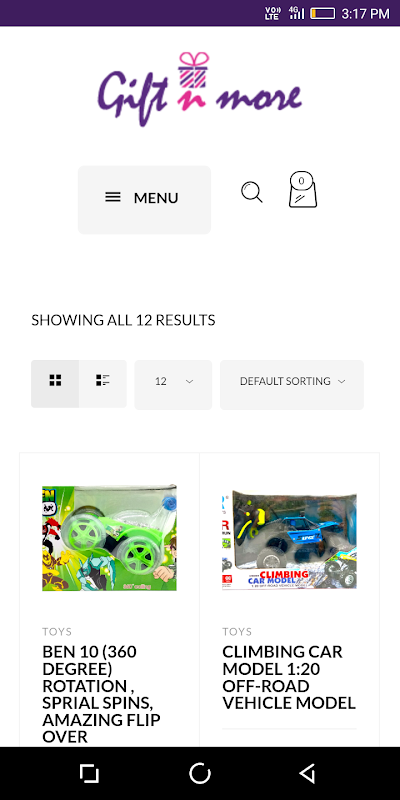Tap the Android home circle icon

pos(200,773)
